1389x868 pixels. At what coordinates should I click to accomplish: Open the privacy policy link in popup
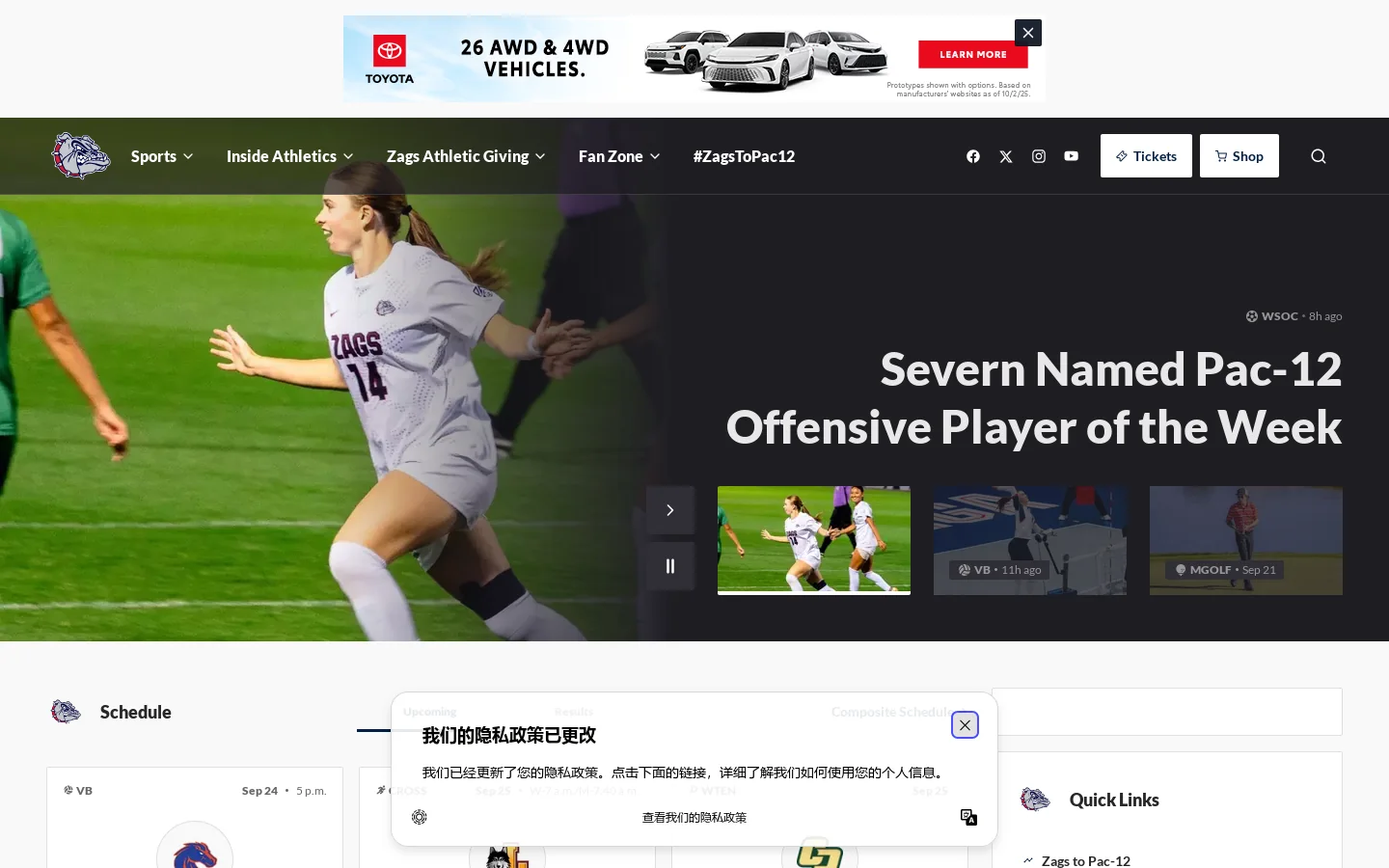694,818
